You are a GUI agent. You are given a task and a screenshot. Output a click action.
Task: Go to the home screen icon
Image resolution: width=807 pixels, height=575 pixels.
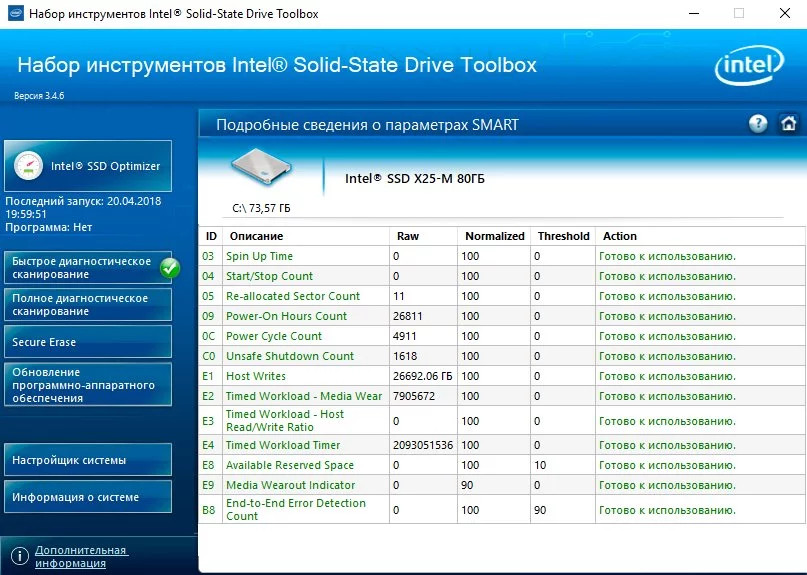coord(788,124)
